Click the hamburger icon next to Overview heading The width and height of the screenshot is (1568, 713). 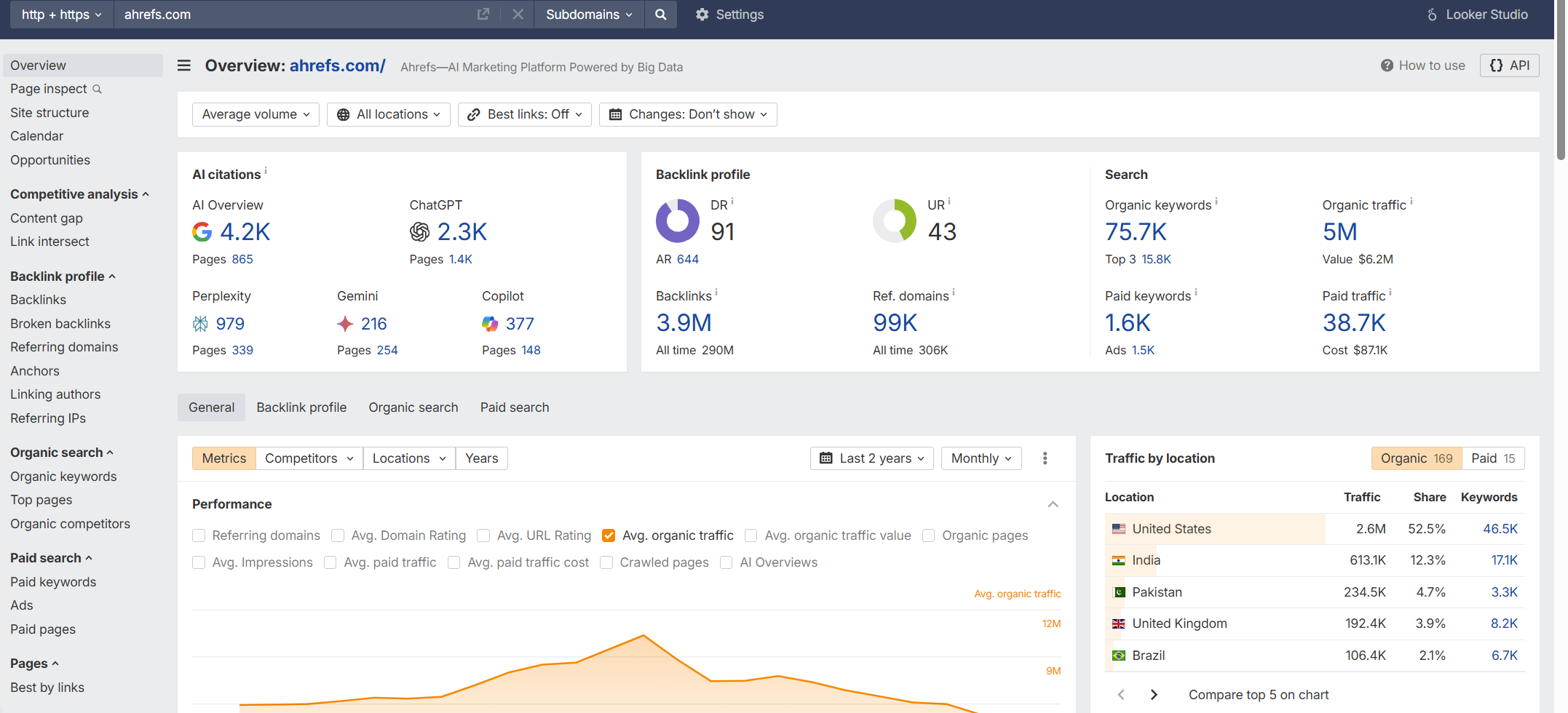tap(183, 65)
